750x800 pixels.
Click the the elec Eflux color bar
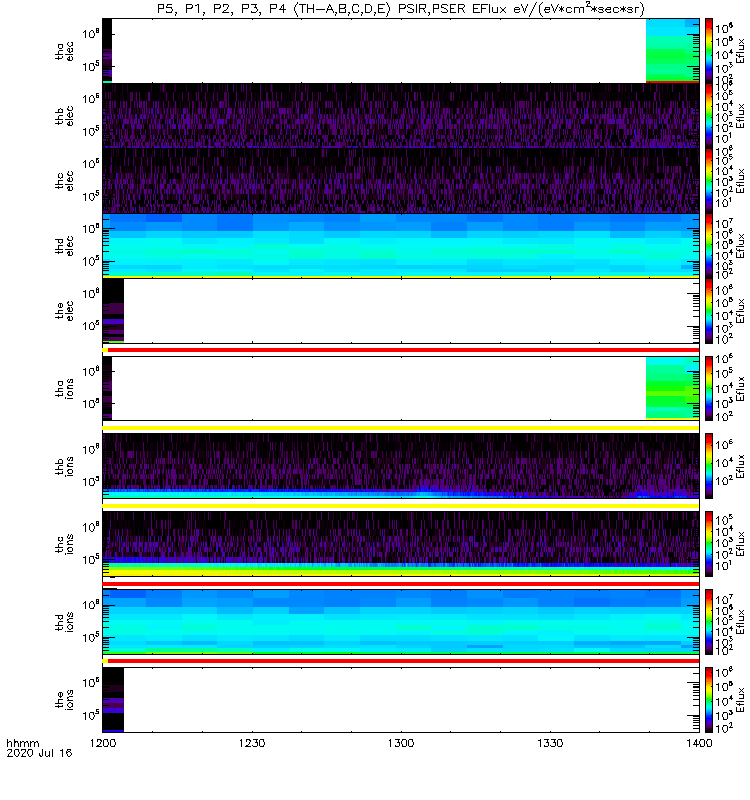709,310
